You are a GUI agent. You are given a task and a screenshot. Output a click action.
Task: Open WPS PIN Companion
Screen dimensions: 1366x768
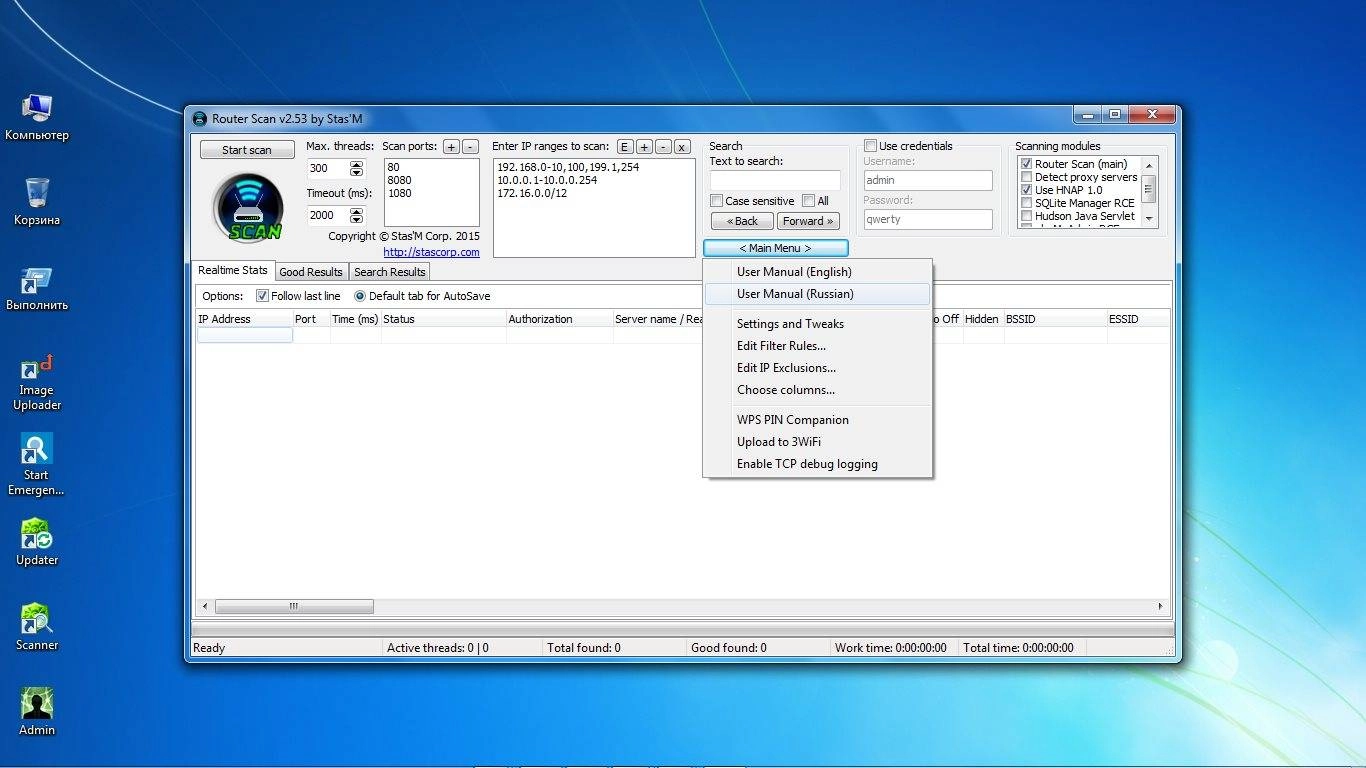tap(817, 420)
